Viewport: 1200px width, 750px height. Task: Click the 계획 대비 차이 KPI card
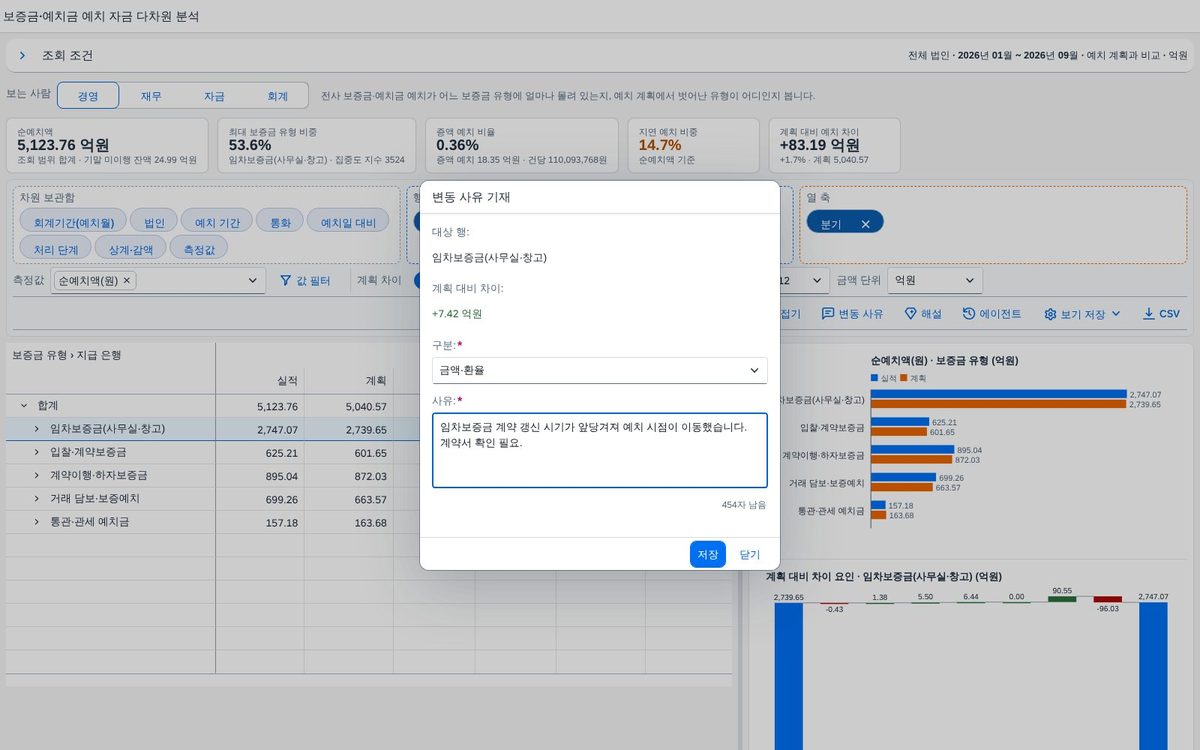[x=834, y=145]
